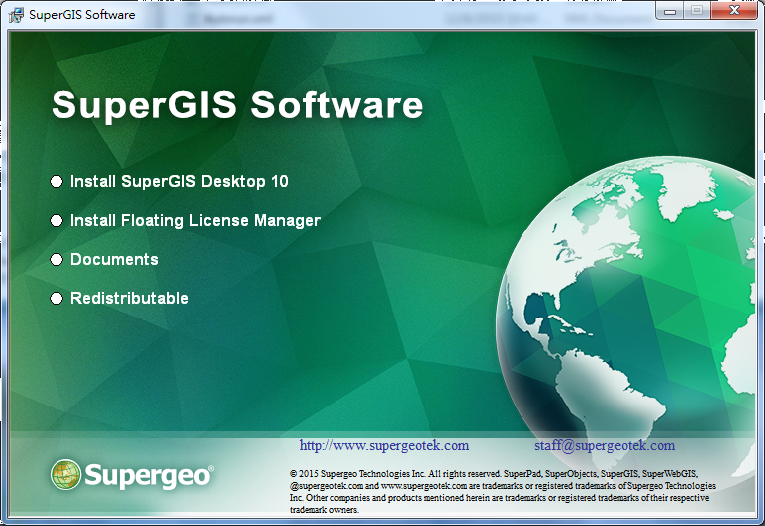This screenshot has width=765, height=526.
Task: Click the copyright notice text
Action: pos(503,491)
